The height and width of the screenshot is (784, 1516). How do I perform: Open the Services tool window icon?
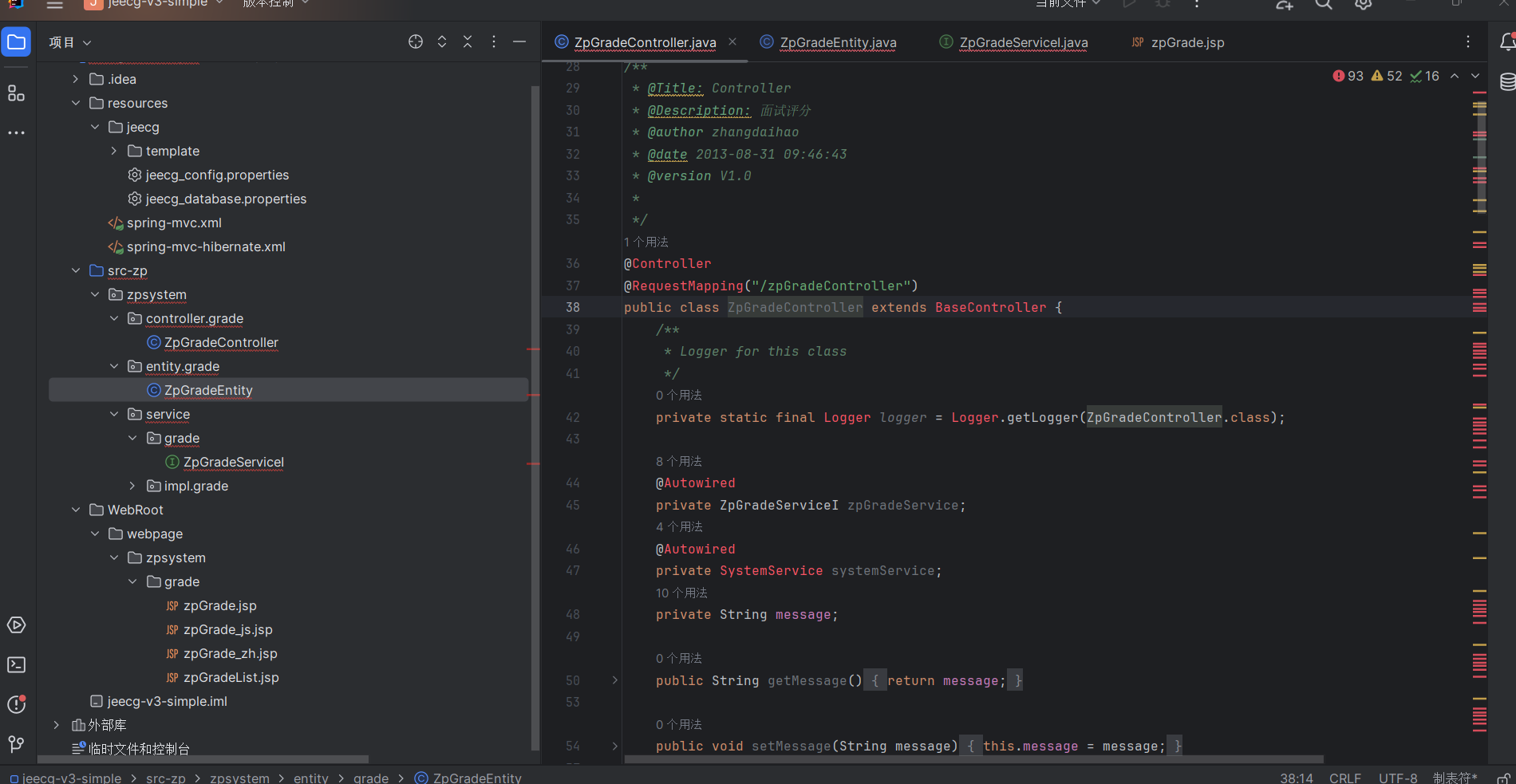pos(16,624)
